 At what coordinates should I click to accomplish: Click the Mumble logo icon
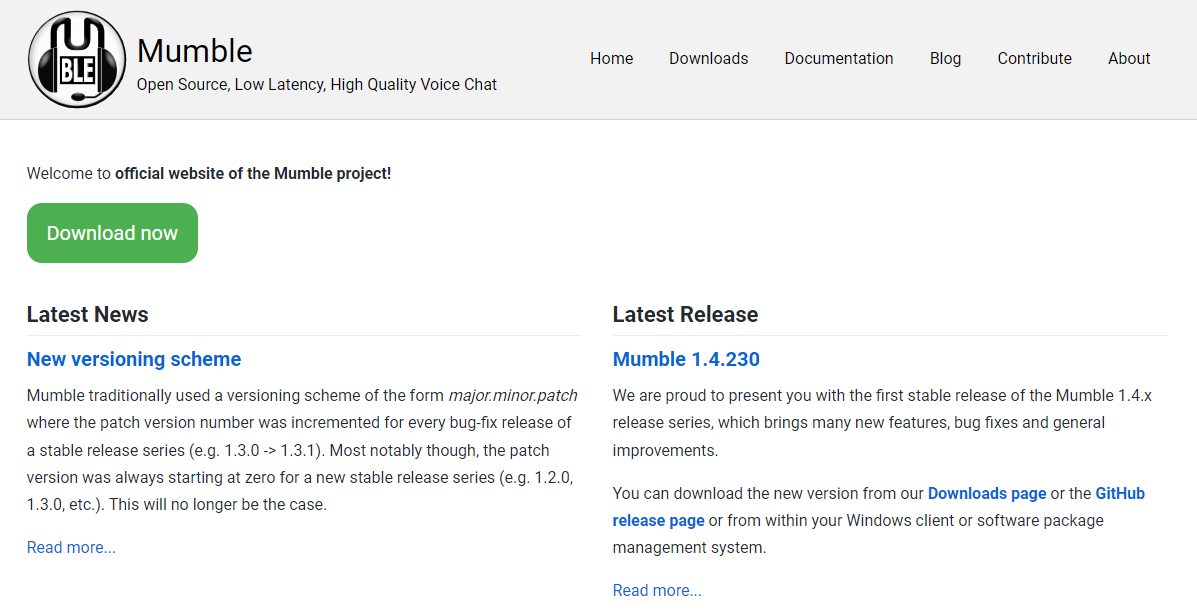click(x=76, y=58)
